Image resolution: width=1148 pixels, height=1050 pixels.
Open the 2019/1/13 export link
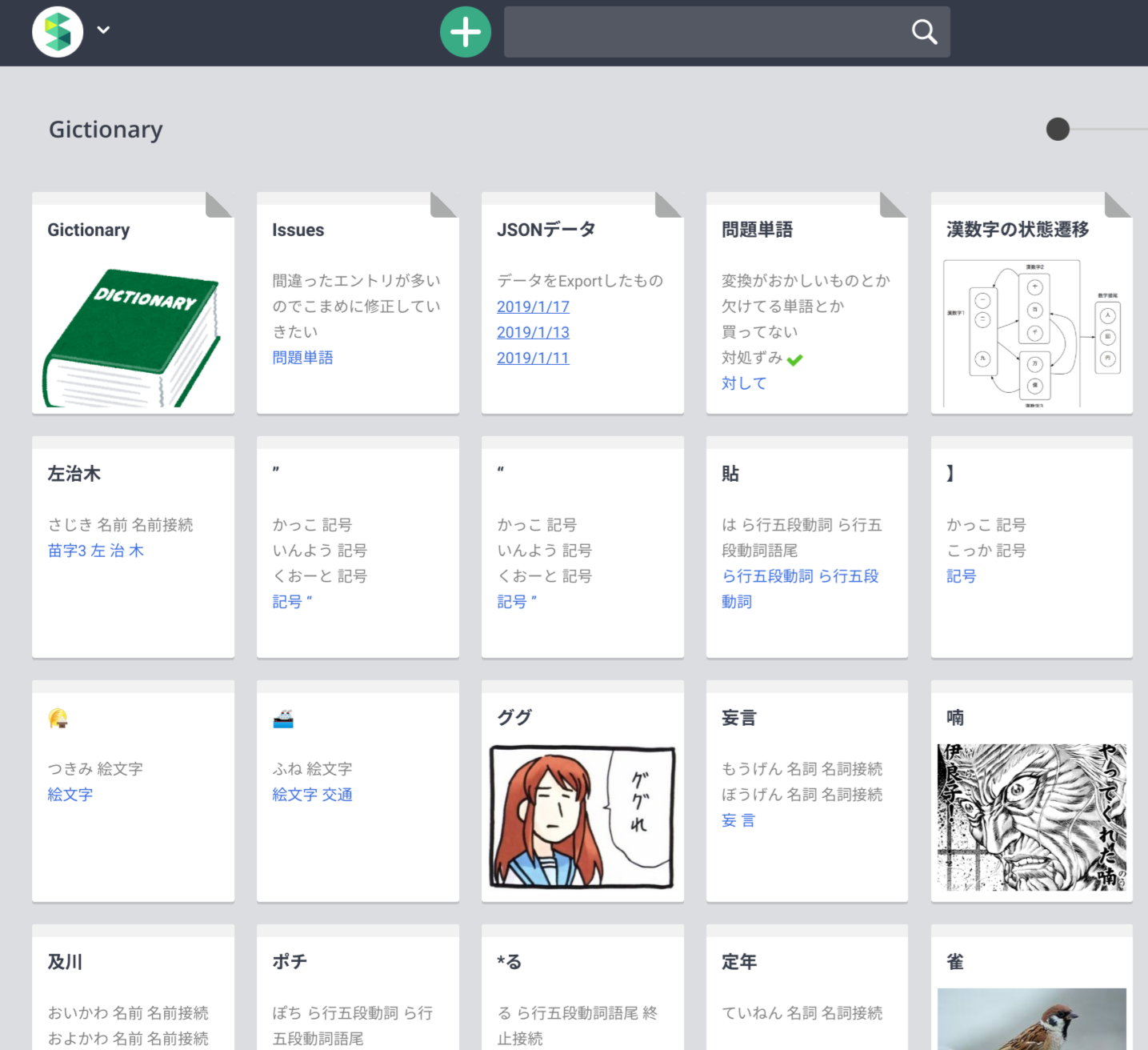coord(533,332)
